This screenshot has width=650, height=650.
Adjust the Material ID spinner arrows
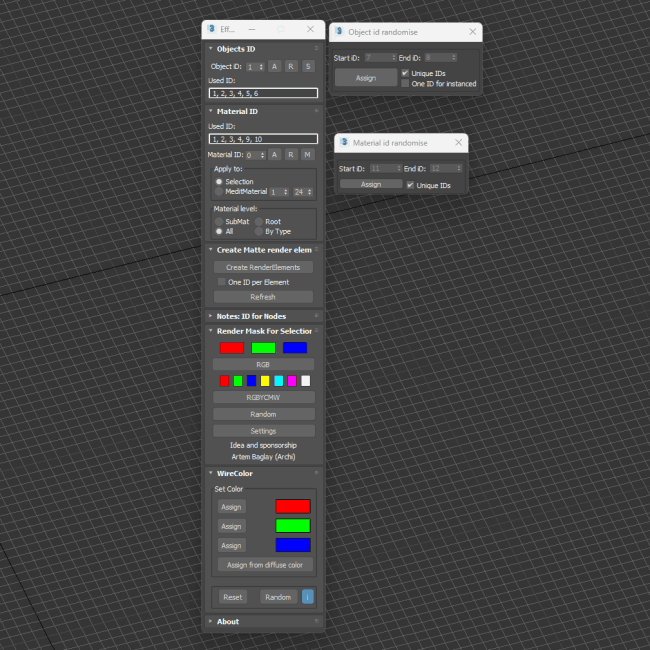(x=262, y=155)
